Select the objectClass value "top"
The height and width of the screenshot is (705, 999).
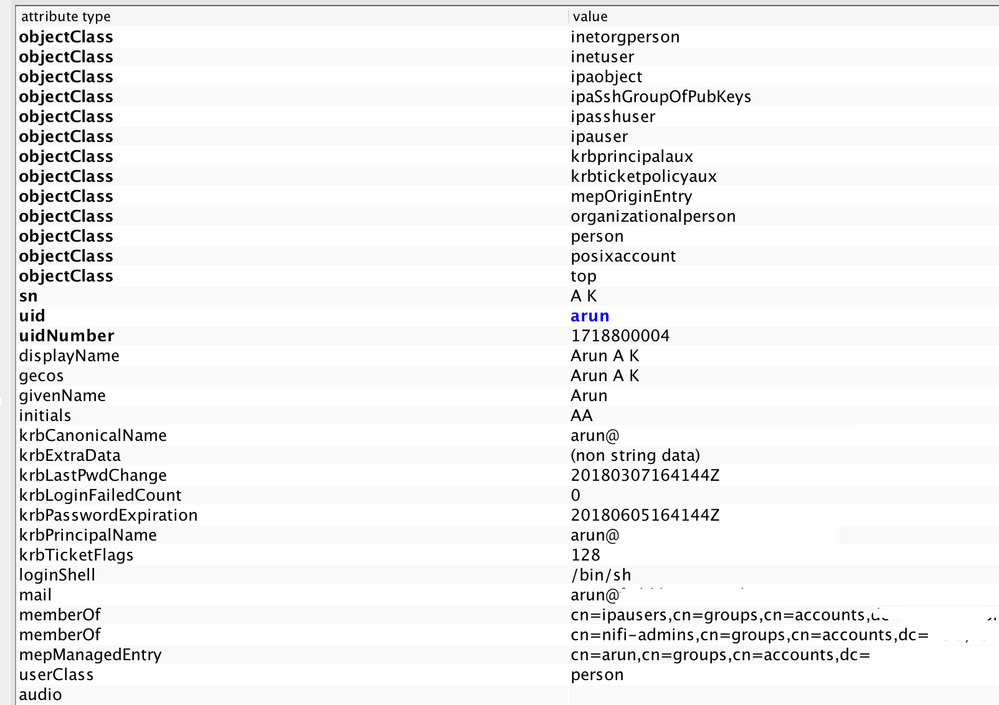point(583,276)
